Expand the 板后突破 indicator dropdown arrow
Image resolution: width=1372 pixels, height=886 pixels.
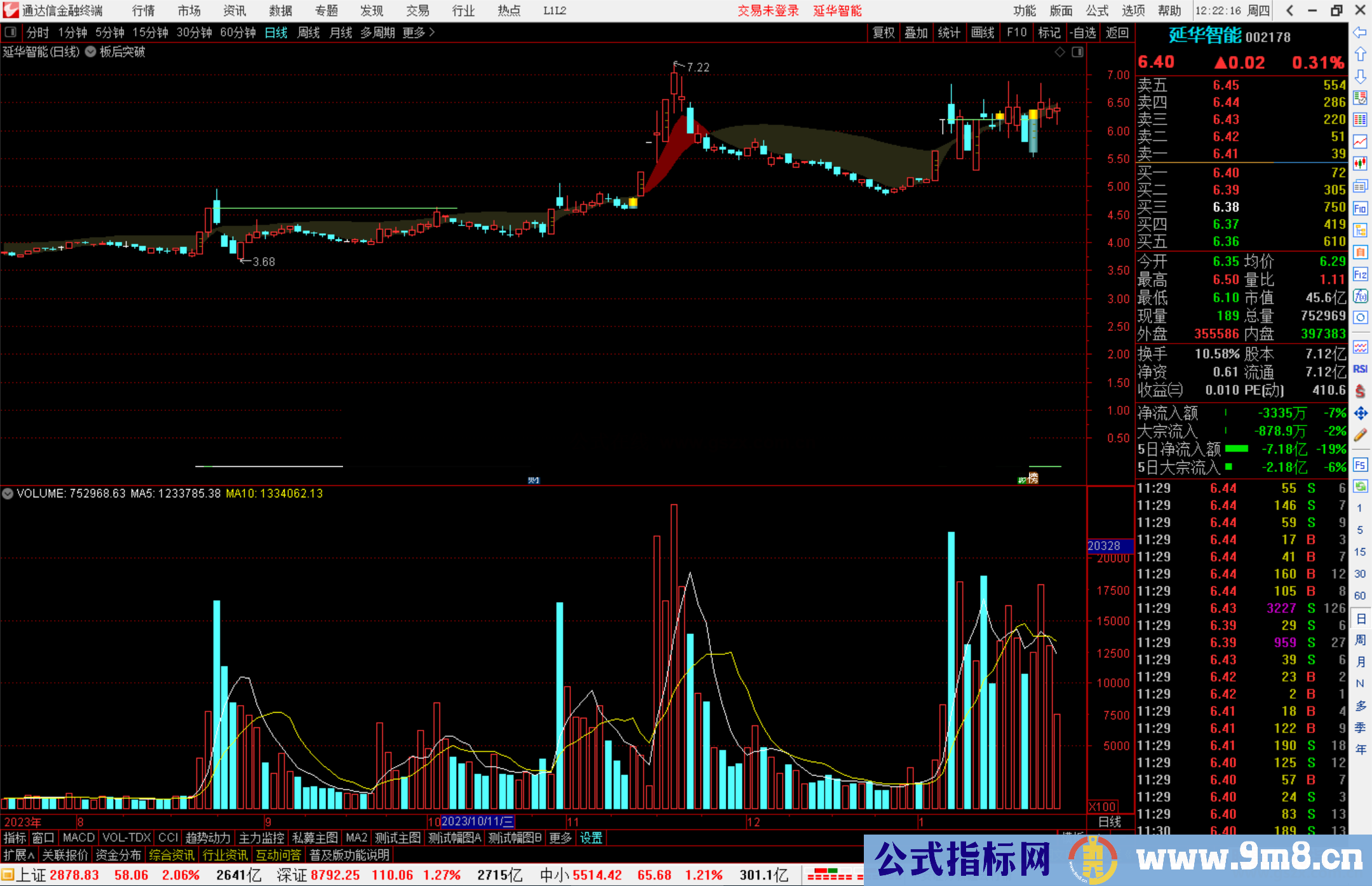click(91, 52)
